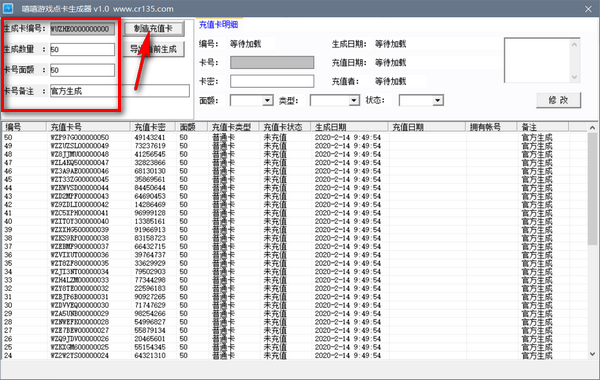Open the 状态 dropdown
Viewport: 600px width, 380px height.
pos(438,101)
